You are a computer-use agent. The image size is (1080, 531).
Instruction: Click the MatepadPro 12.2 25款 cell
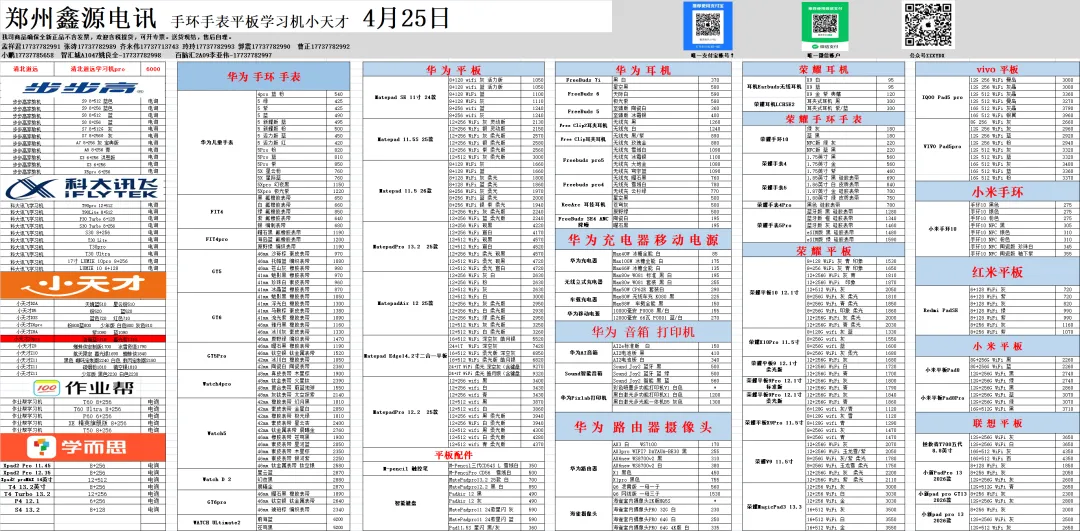tap(406, 412)
